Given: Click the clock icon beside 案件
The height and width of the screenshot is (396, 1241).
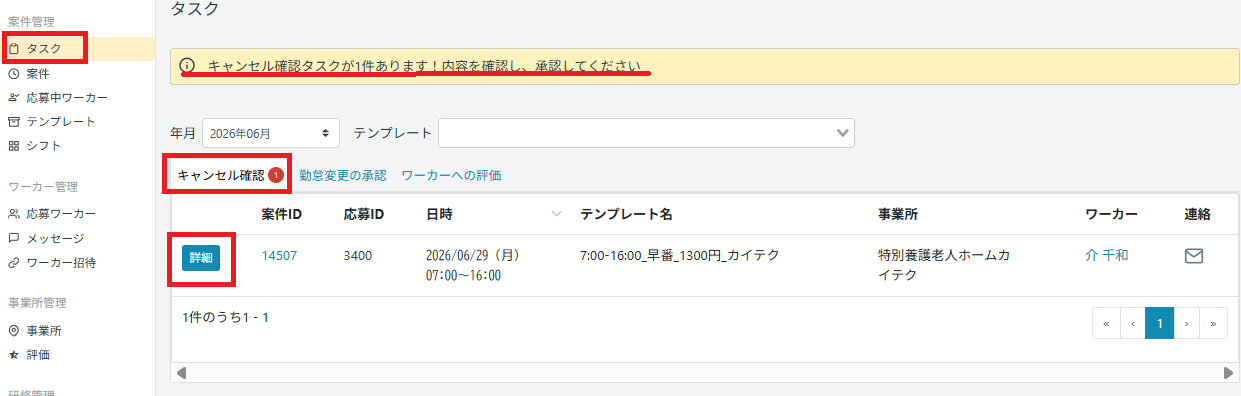Looking at the screenshot, I should tap(14, 73).
